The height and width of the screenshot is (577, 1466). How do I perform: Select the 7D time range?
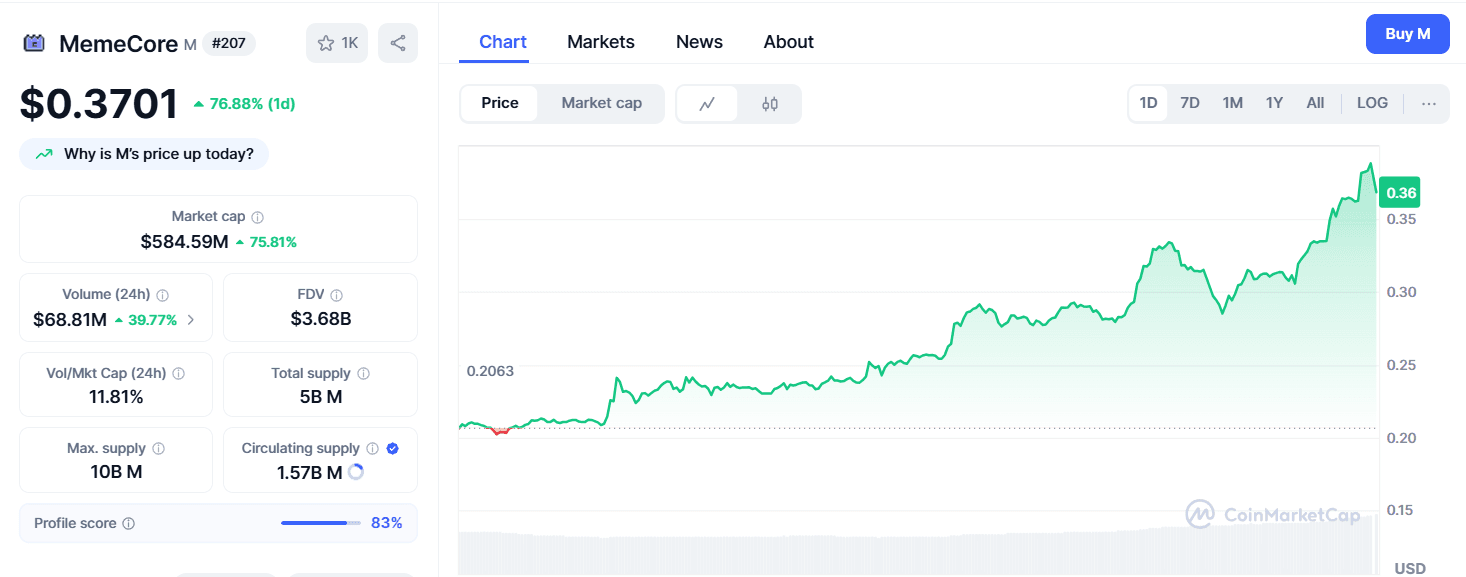(x=1189, y=103)
